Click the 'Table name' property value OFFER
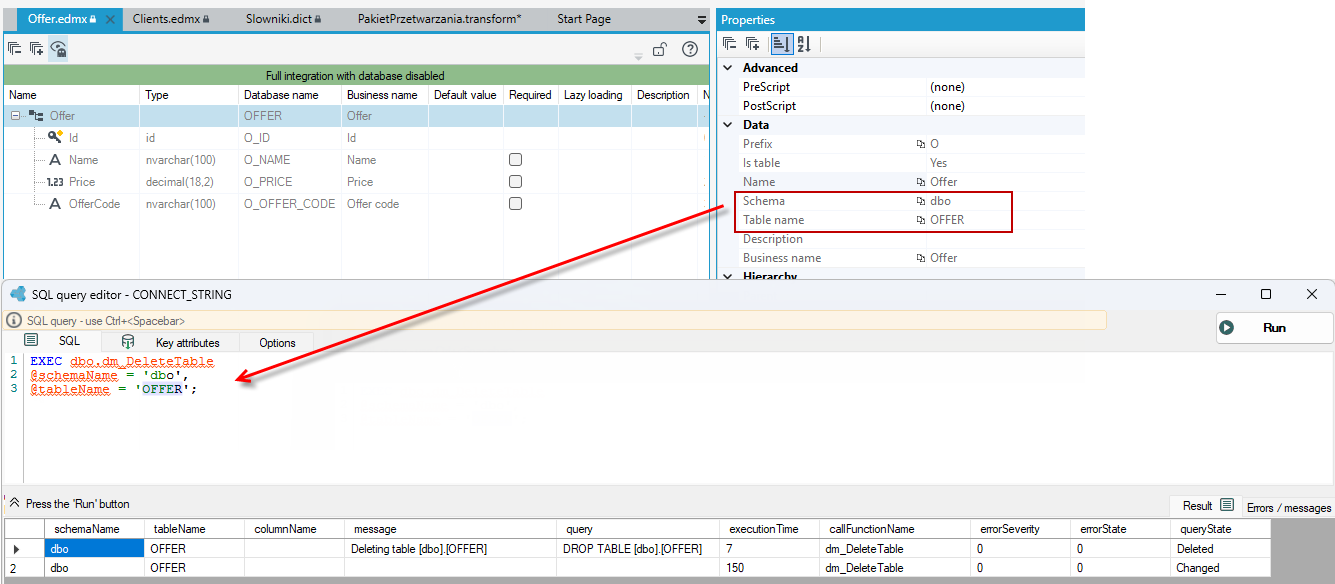The image size is (1335, 584). click(x=947, y=220)
